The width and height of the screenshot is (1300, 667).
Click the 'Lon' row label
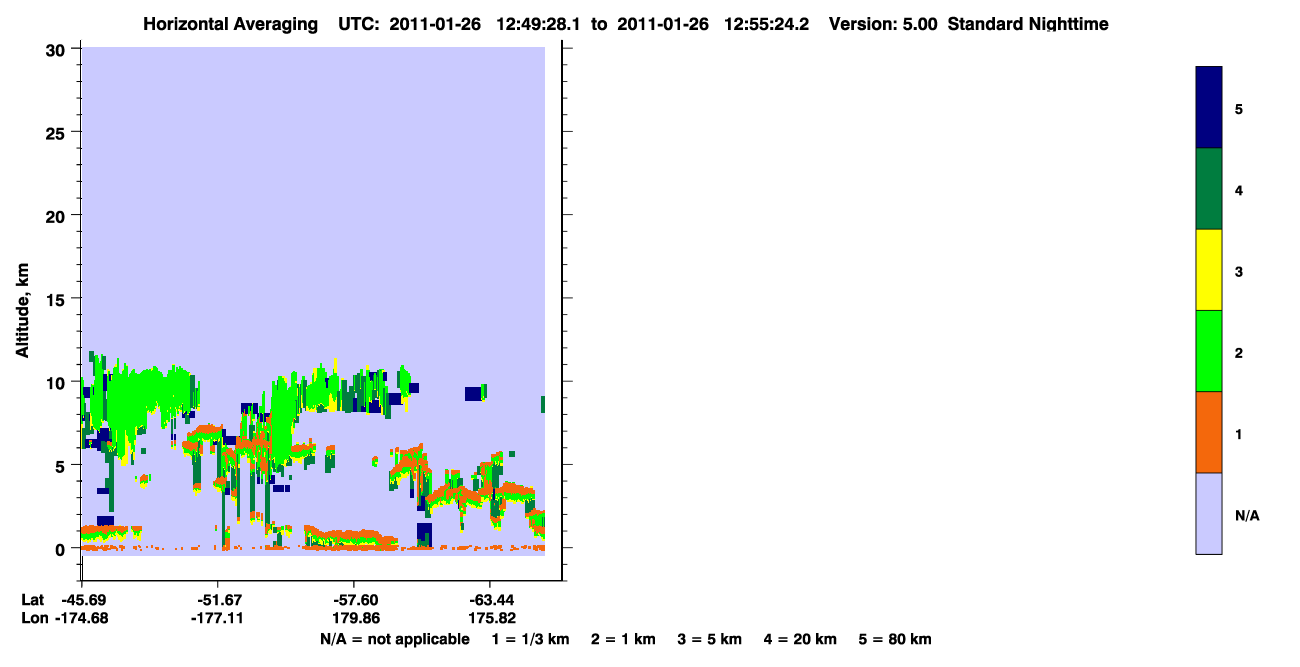pyautogui.click(x=33, y=618)
